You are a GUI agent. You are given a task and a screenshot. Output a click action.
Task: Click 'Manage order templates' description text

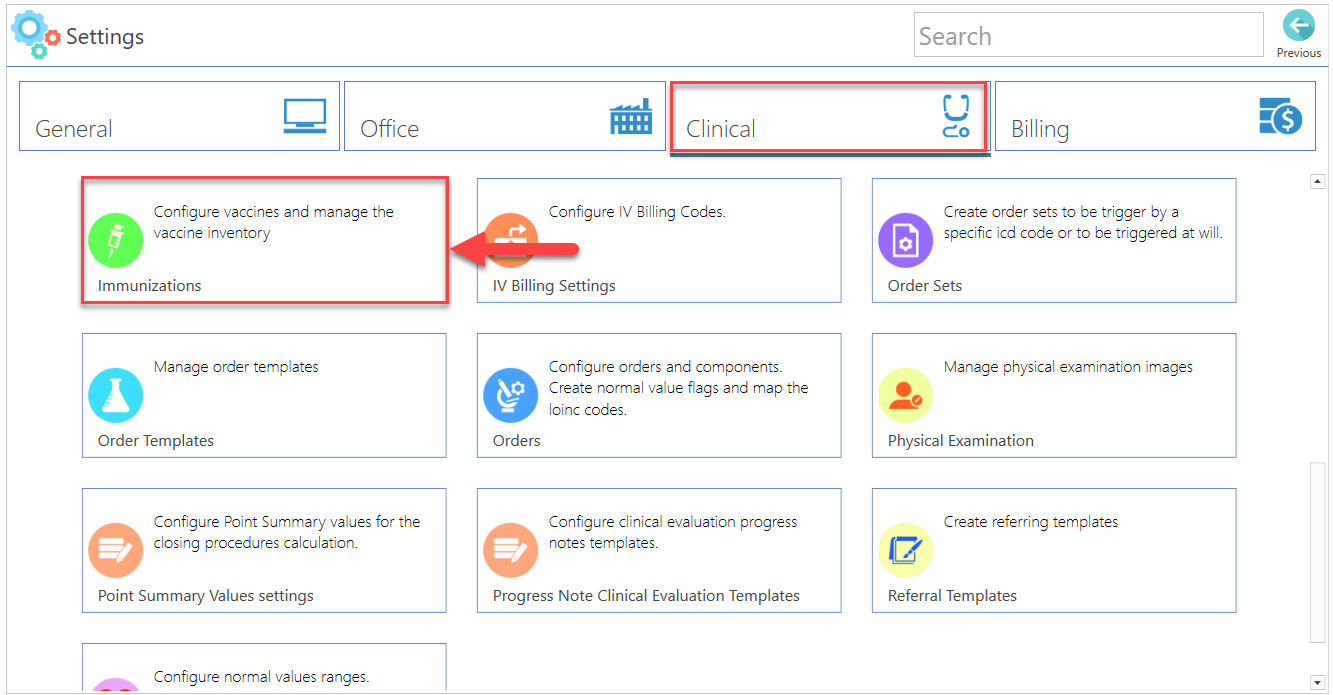(236, 367)
